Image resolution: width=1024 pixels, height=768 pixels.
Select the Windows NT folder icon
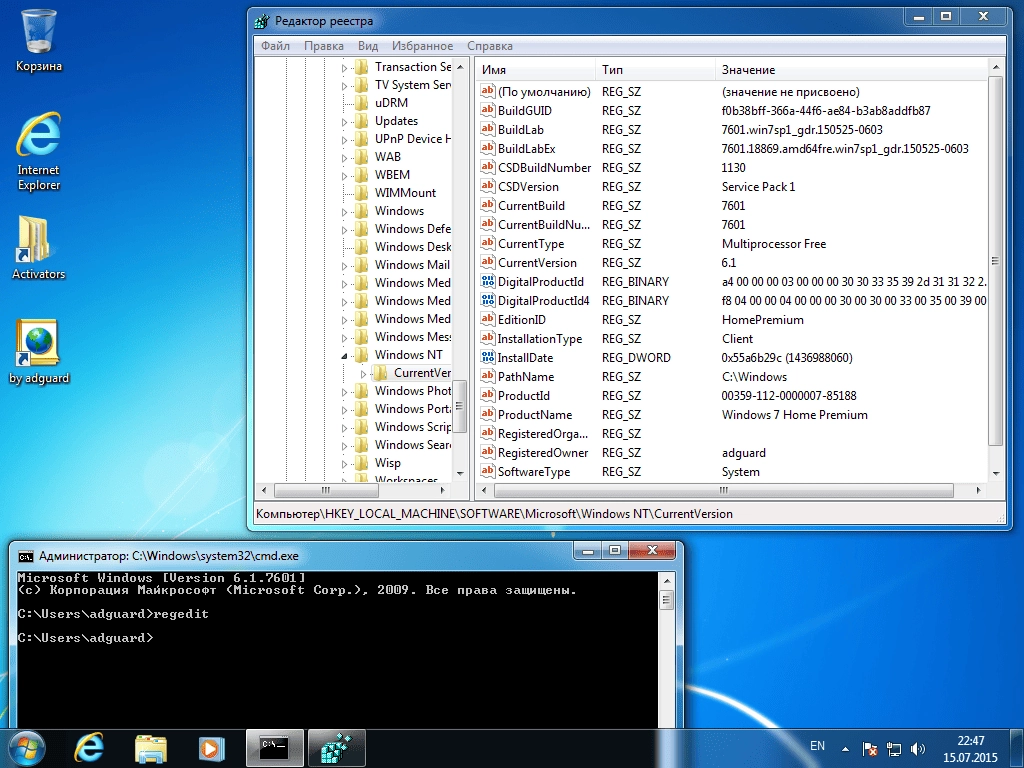click(x=361, y=355)
